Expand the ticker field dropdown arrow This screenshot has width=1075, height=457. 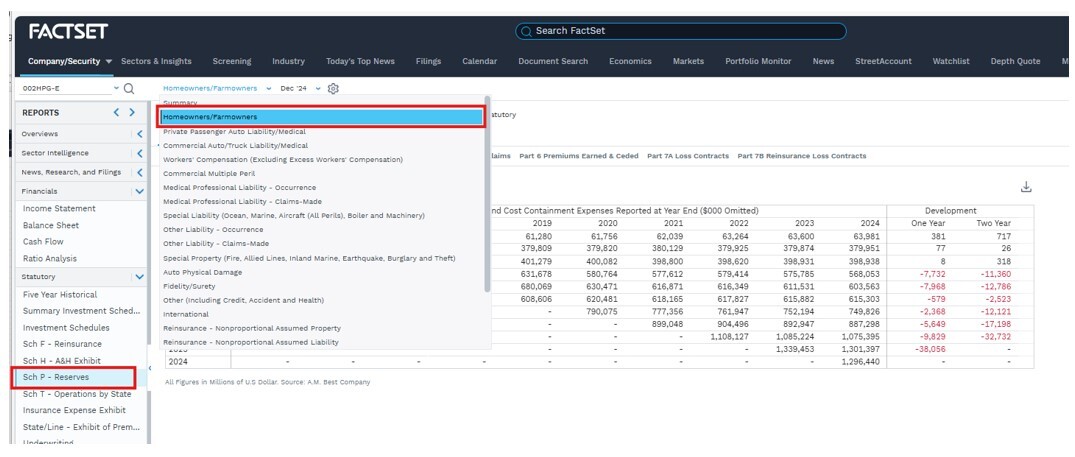click(116, 88)
